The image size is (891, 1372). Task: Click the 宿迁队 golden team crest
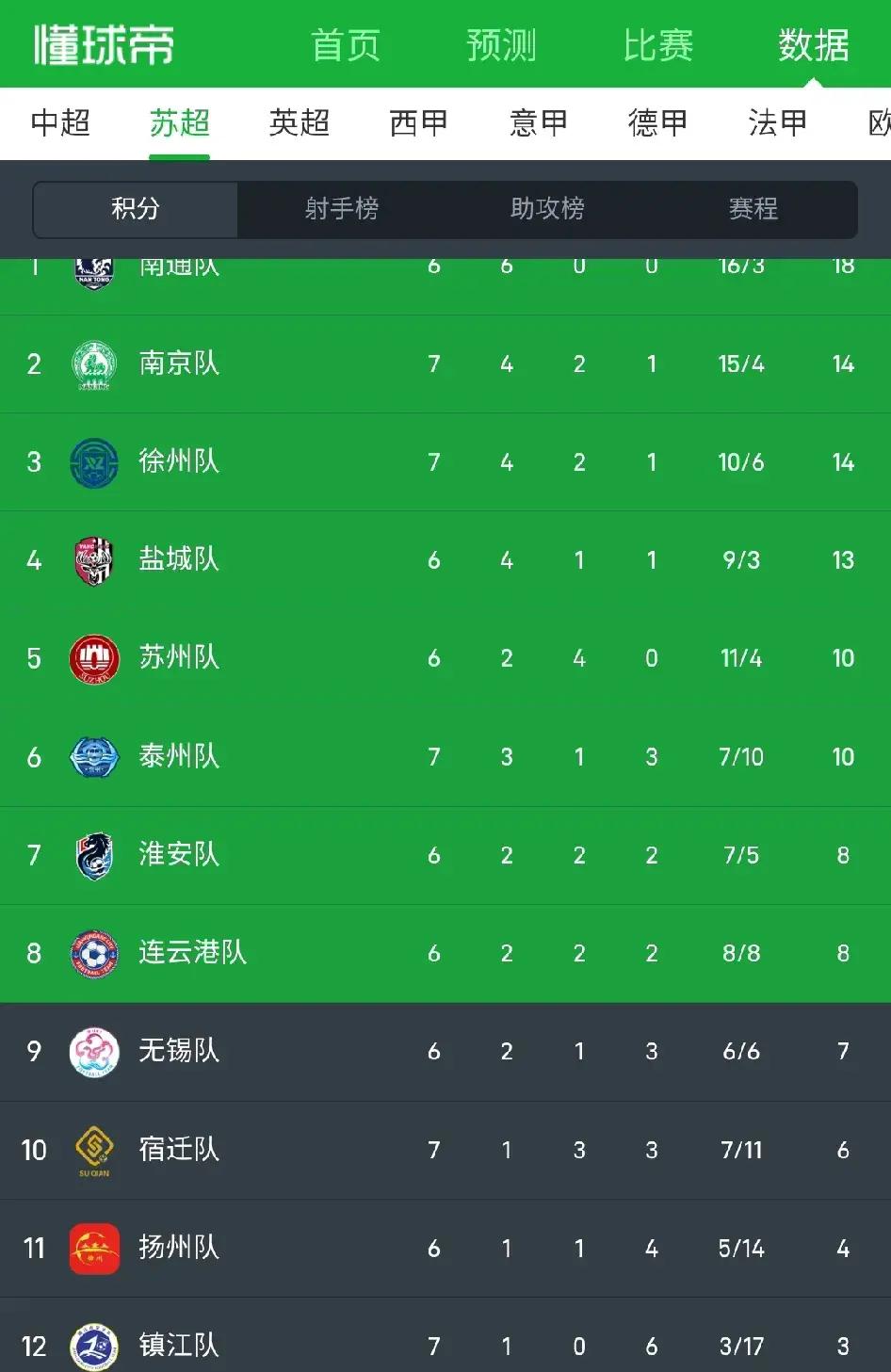(x=91, y=1150)
